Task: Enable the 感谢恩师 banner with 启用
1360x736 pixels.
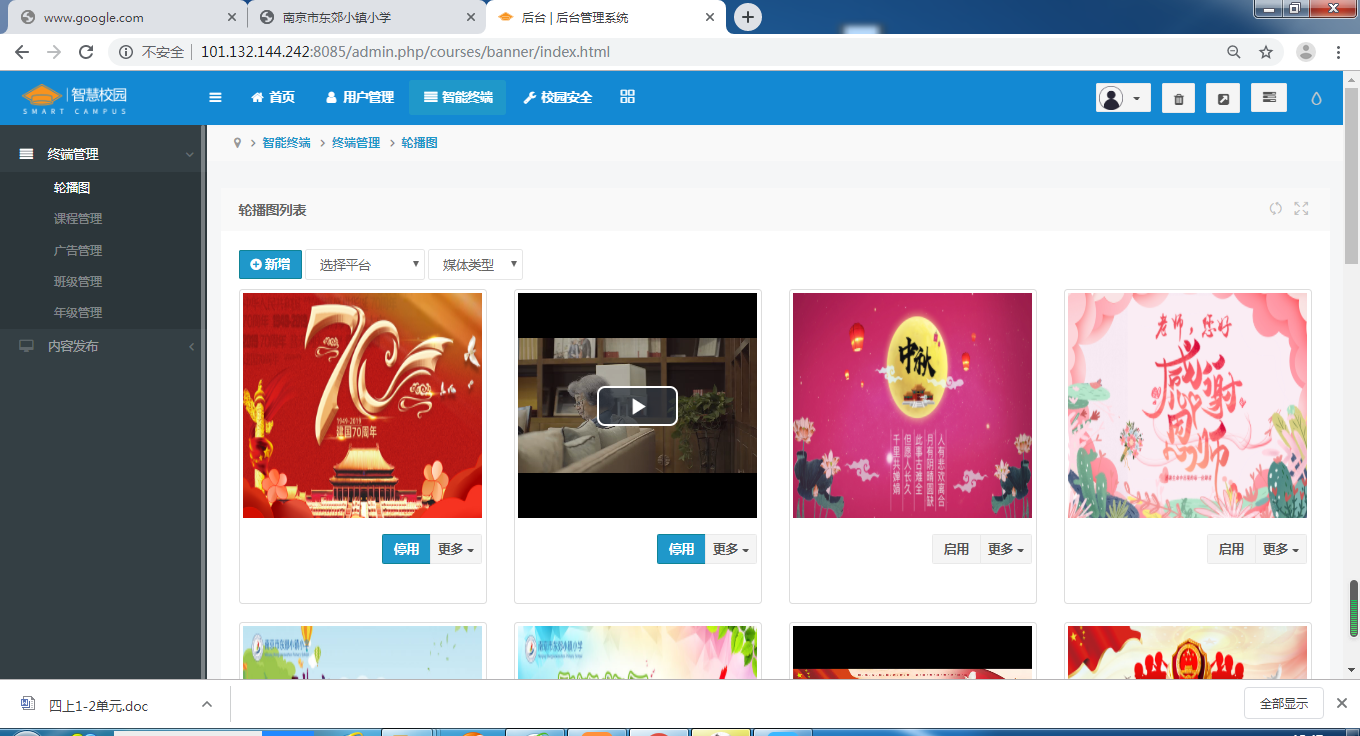Action: (x=1231, y=549)
